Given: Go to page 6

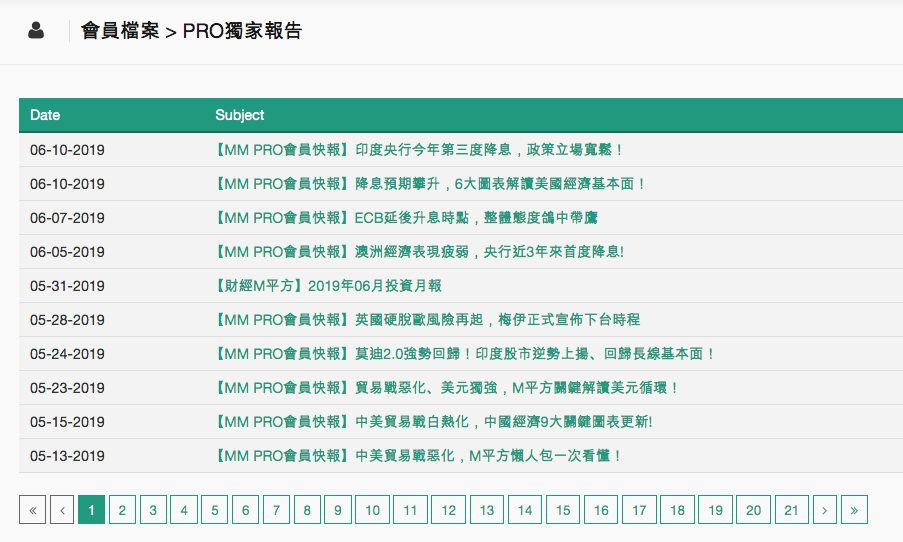Looking at the screenshot, I should click(x=245, y=510).
